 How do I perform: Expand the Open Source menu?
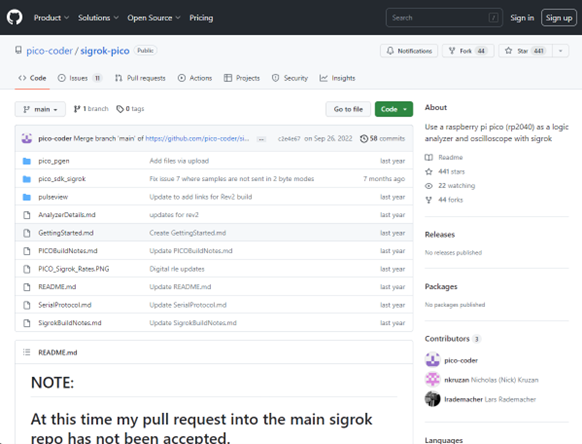[x=154, y=18]
